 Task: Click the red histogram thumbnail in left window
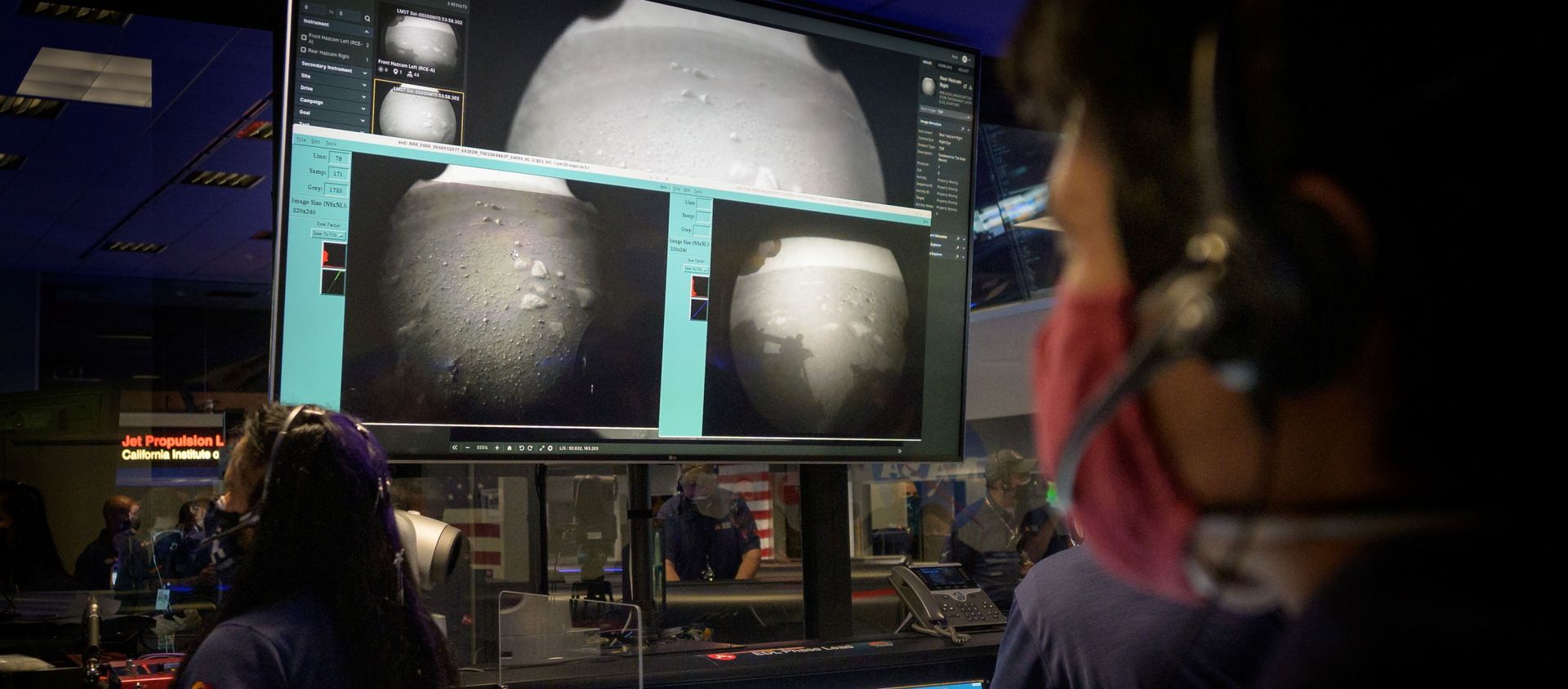[334, 255]
